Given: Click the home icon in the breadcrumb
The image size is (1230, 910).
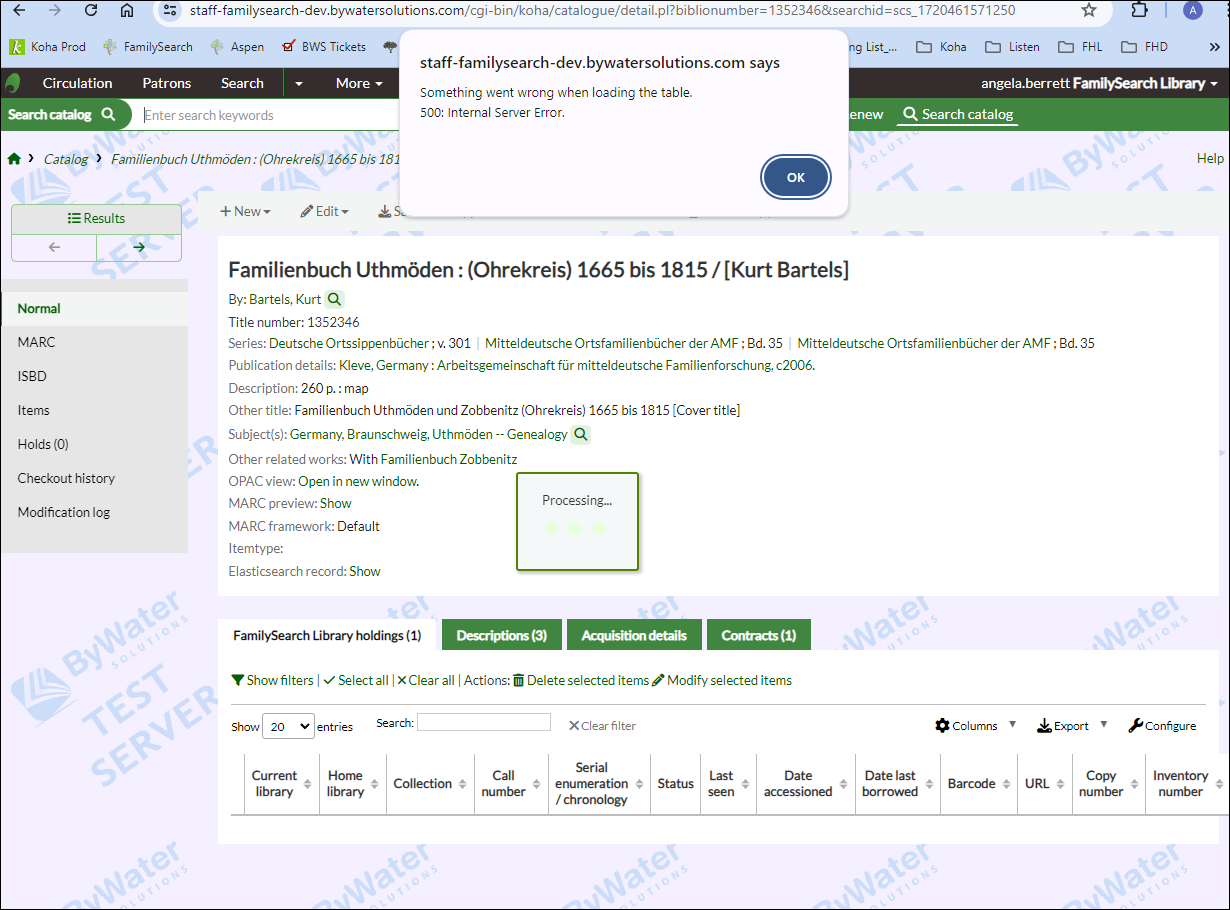Looking at the screenshot, I should (14, 159).
